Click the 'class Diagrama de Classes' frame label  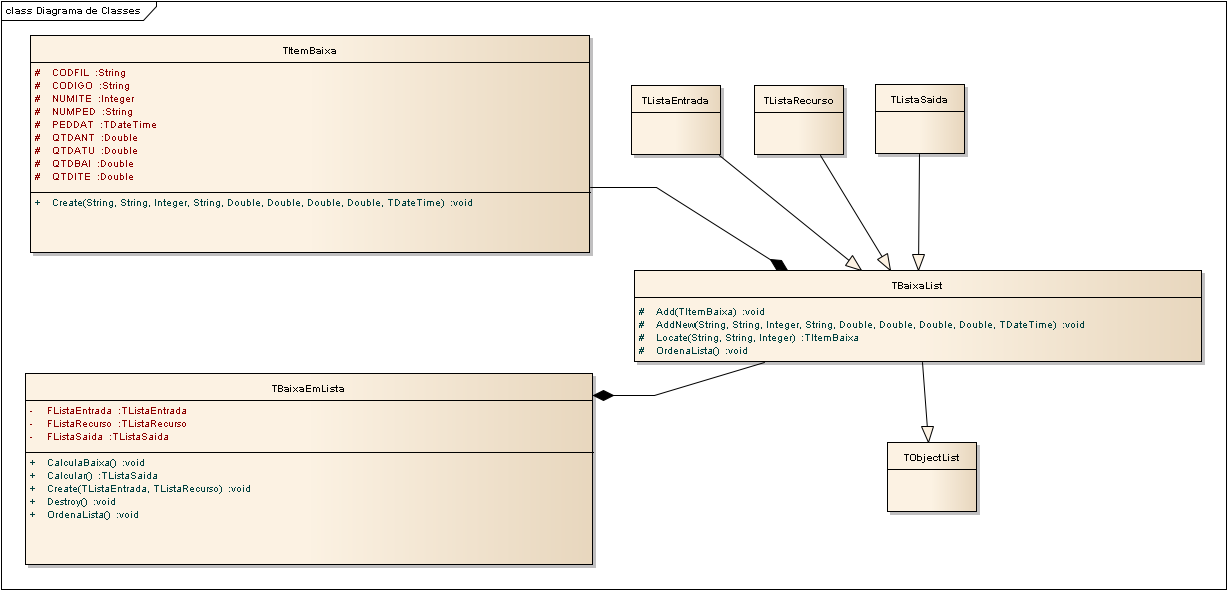73,11
